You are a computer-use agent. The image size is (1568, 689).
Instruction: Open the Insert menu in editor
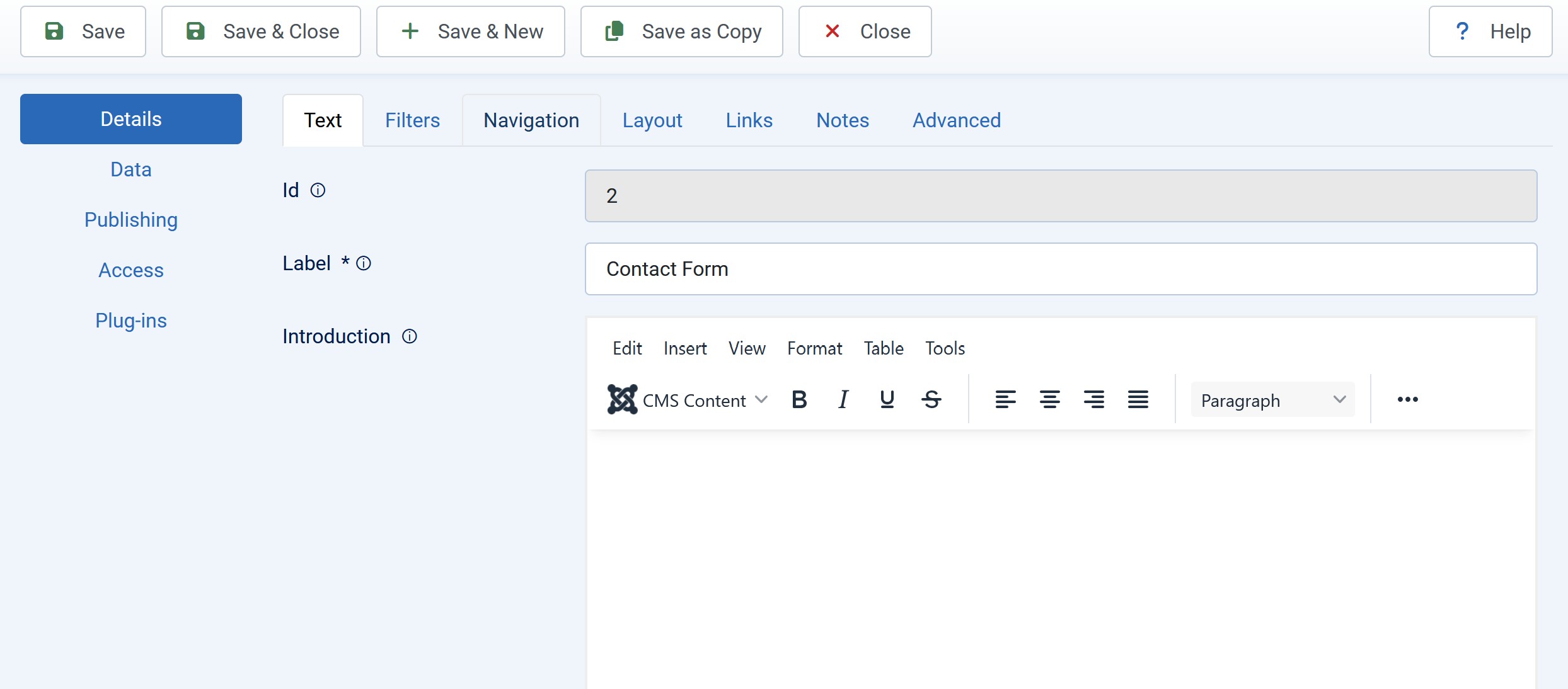684,348
